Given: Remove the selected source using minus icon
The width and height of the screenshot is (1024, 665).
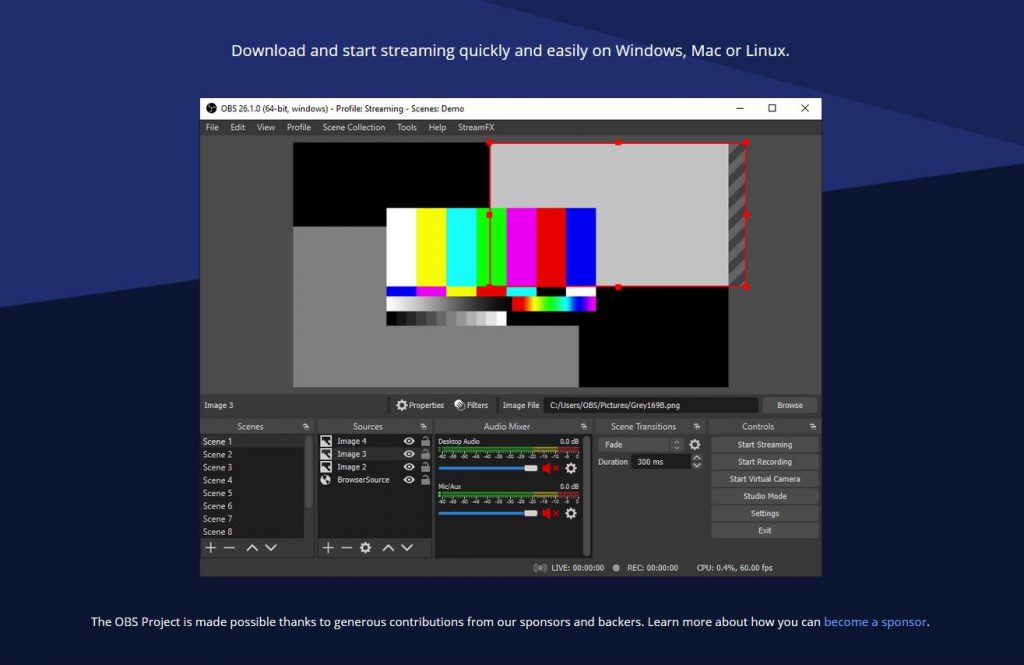Looking at the screenshot, I should tap(346, 548).
